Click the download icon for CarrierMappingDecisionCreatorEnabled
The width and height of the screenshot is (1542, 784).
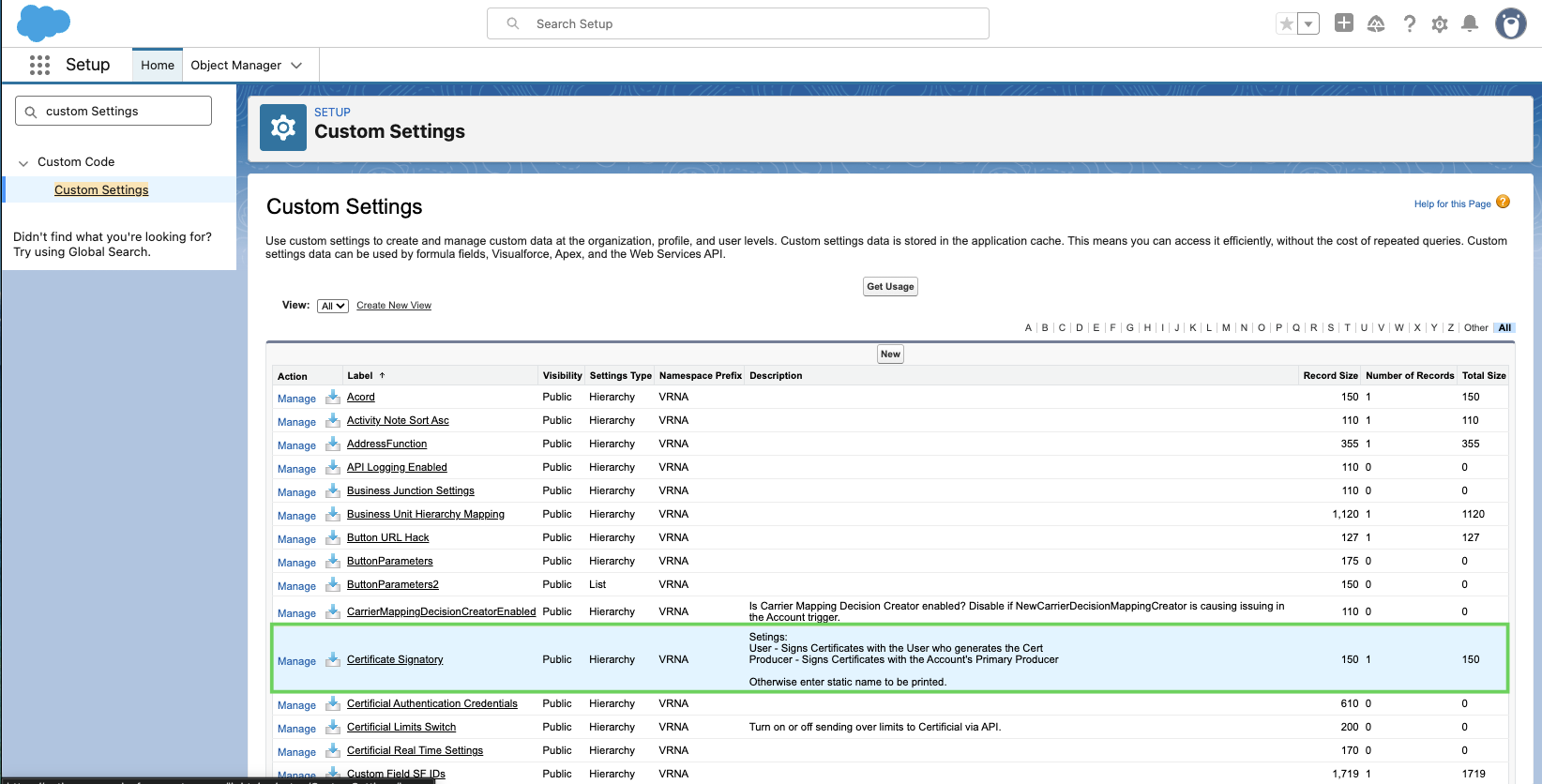333,611
